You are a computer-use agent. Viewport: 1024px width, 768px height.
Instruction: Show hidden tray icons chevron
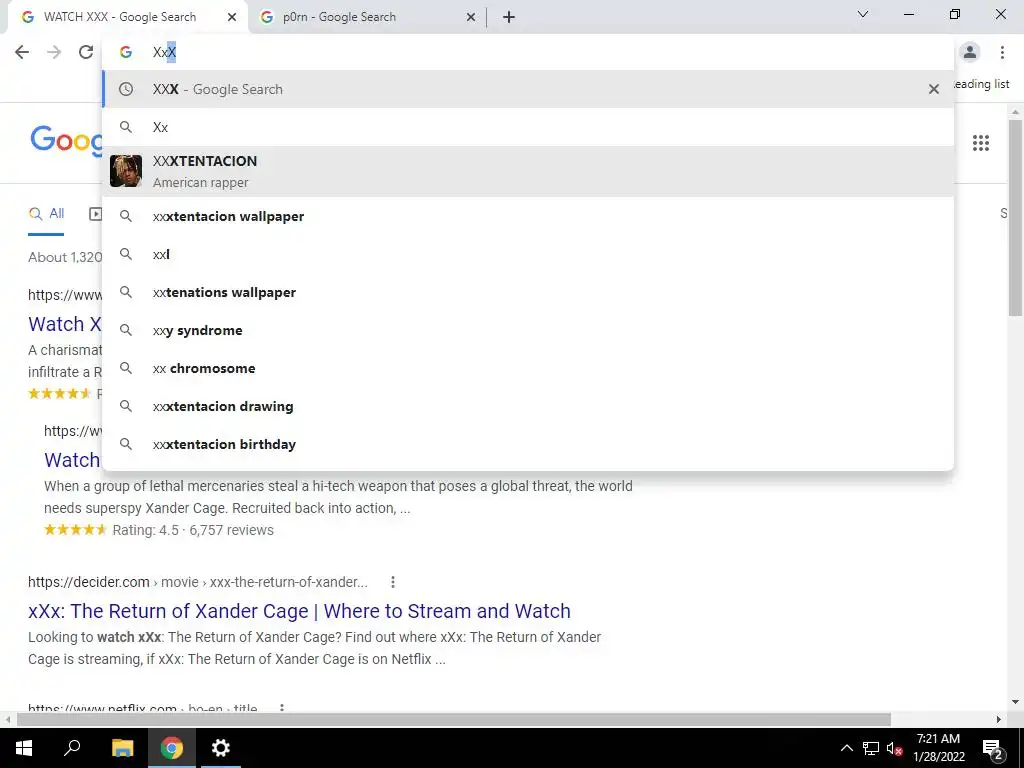846,748
